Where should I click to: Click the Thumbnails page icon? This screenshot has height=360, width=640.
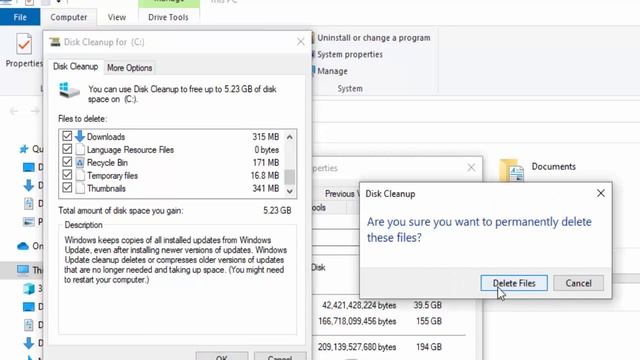pos(80,188)
